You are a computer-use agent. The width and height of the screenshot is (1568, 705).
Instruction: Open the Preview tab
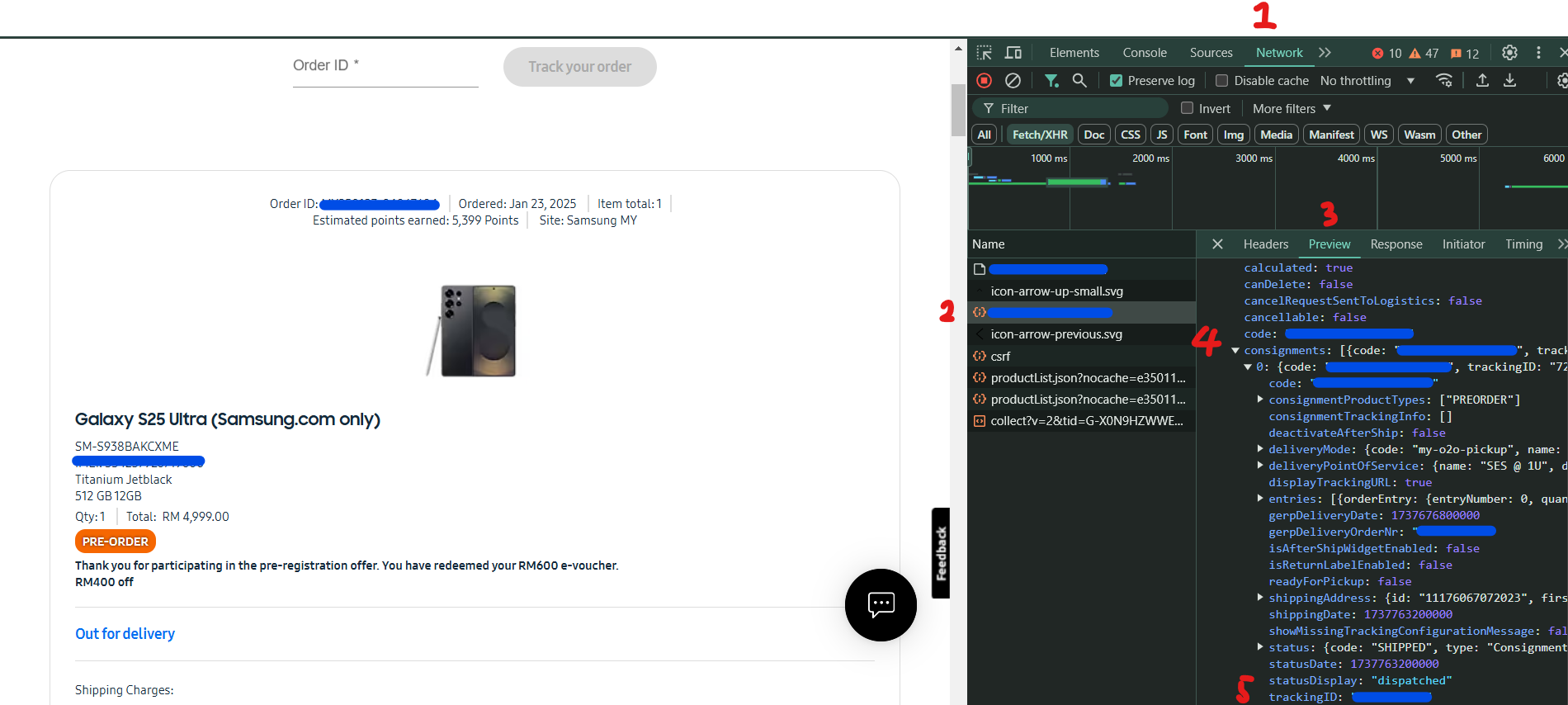click(1329, 244)
